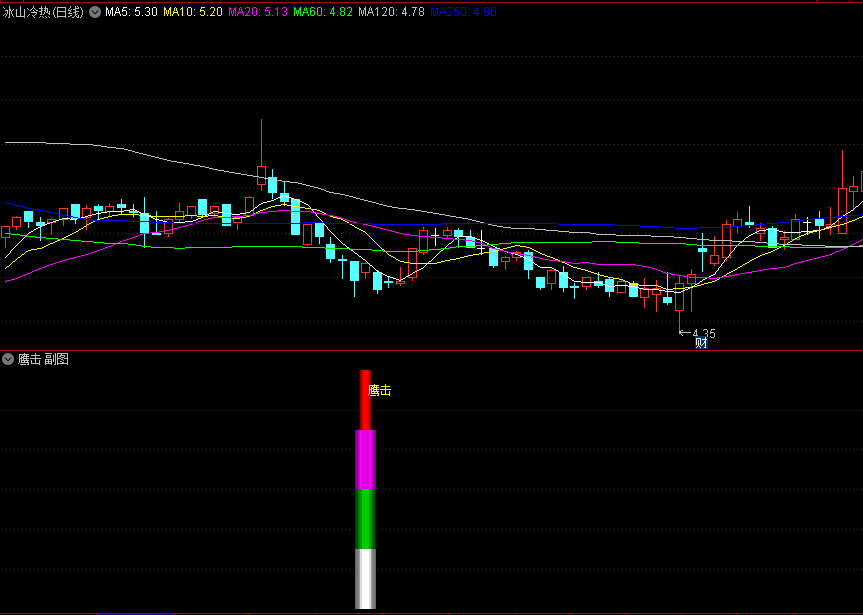Click the MA20: 5.13 indicator label
Viewport: 863px width, 615px height.
click(258, 12)
